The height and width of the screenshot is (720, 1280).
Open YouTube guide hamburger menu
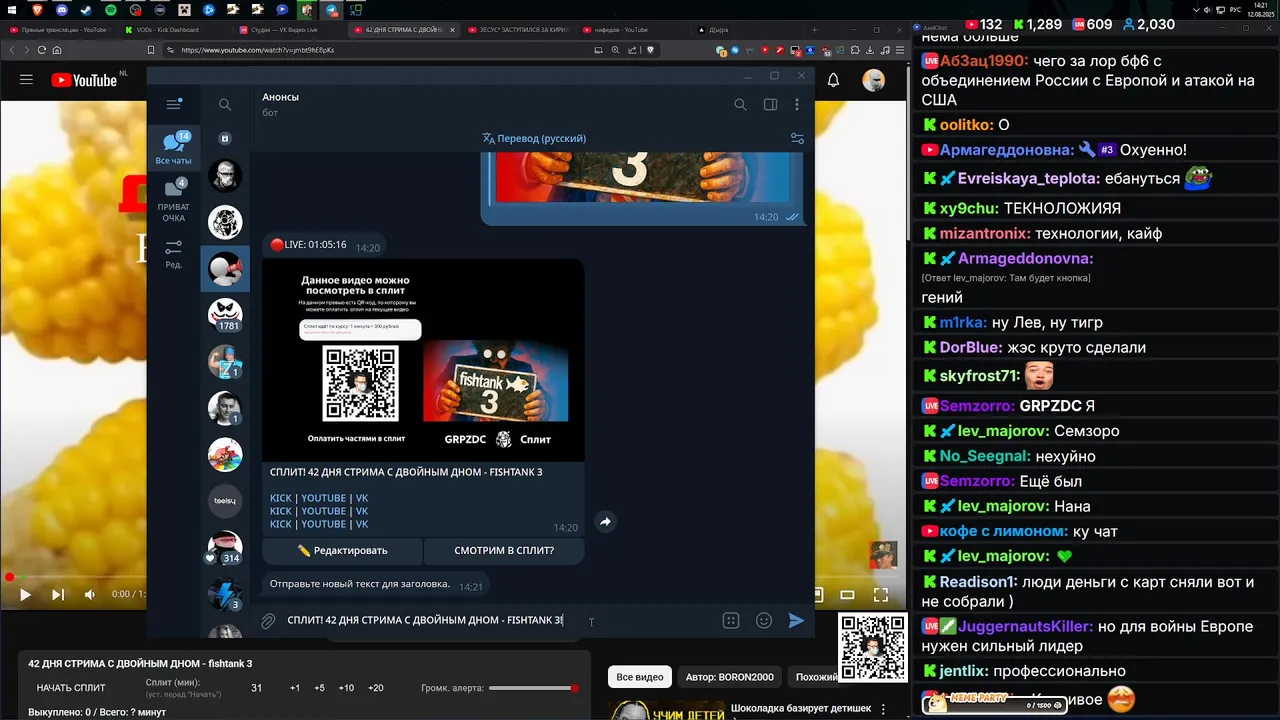pyautogui.click(x=26, y=80)
